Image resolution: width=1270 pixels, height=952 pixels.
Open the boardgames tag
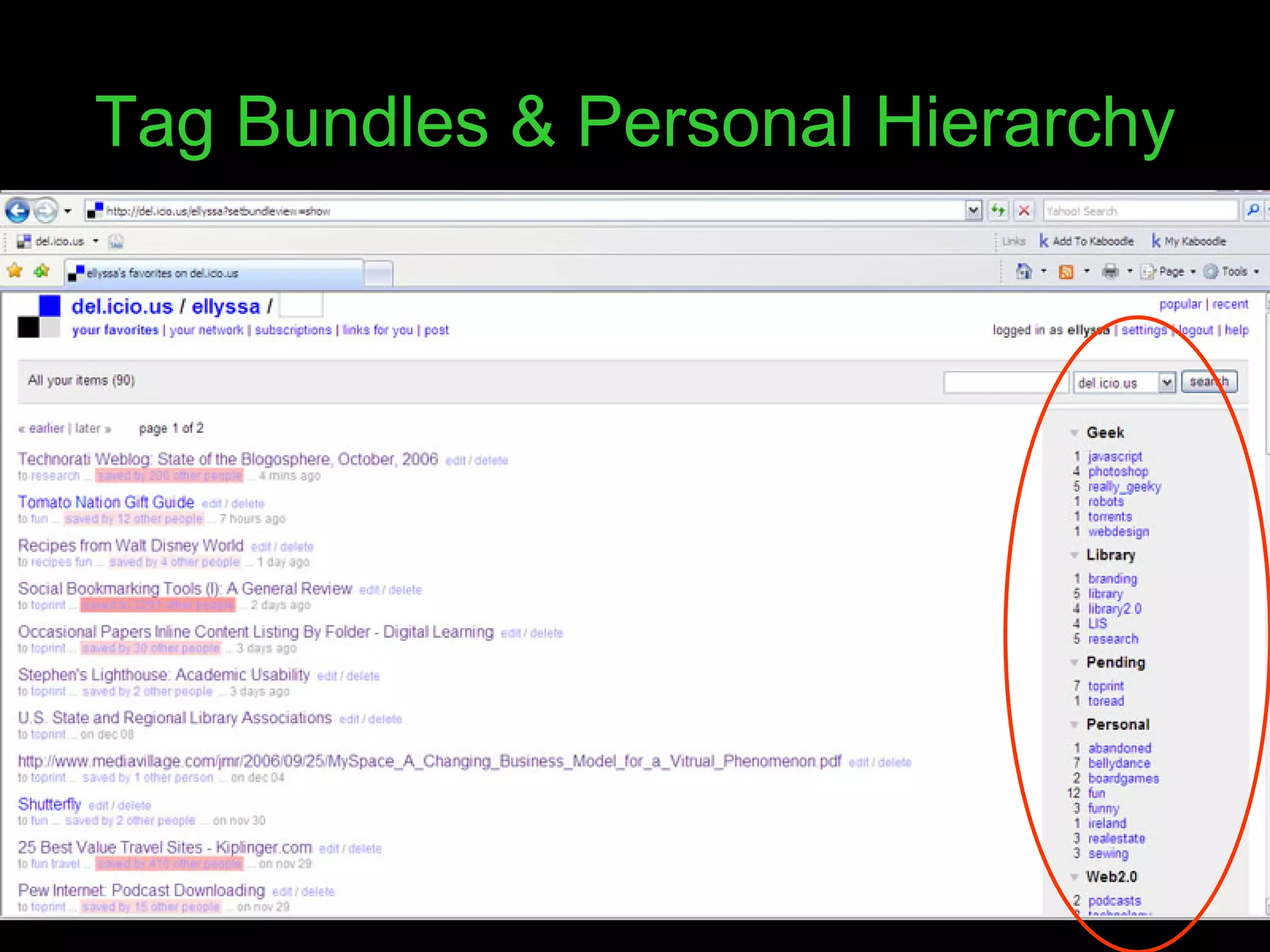[x=1124, y=778]
